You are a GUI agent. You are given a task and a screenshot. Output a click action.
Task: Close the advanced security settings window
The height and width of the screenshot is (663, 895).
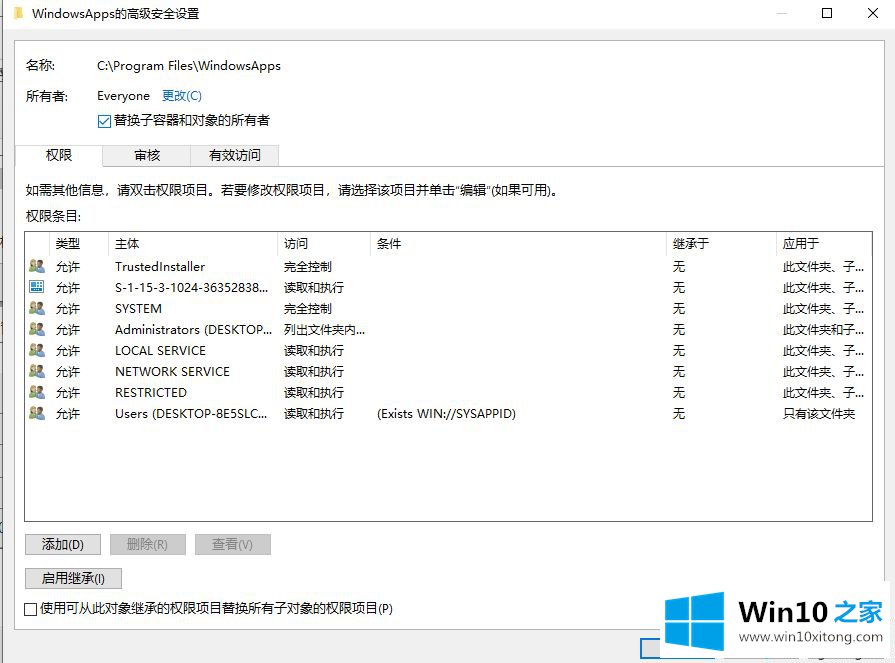click(x=873, y=13)
